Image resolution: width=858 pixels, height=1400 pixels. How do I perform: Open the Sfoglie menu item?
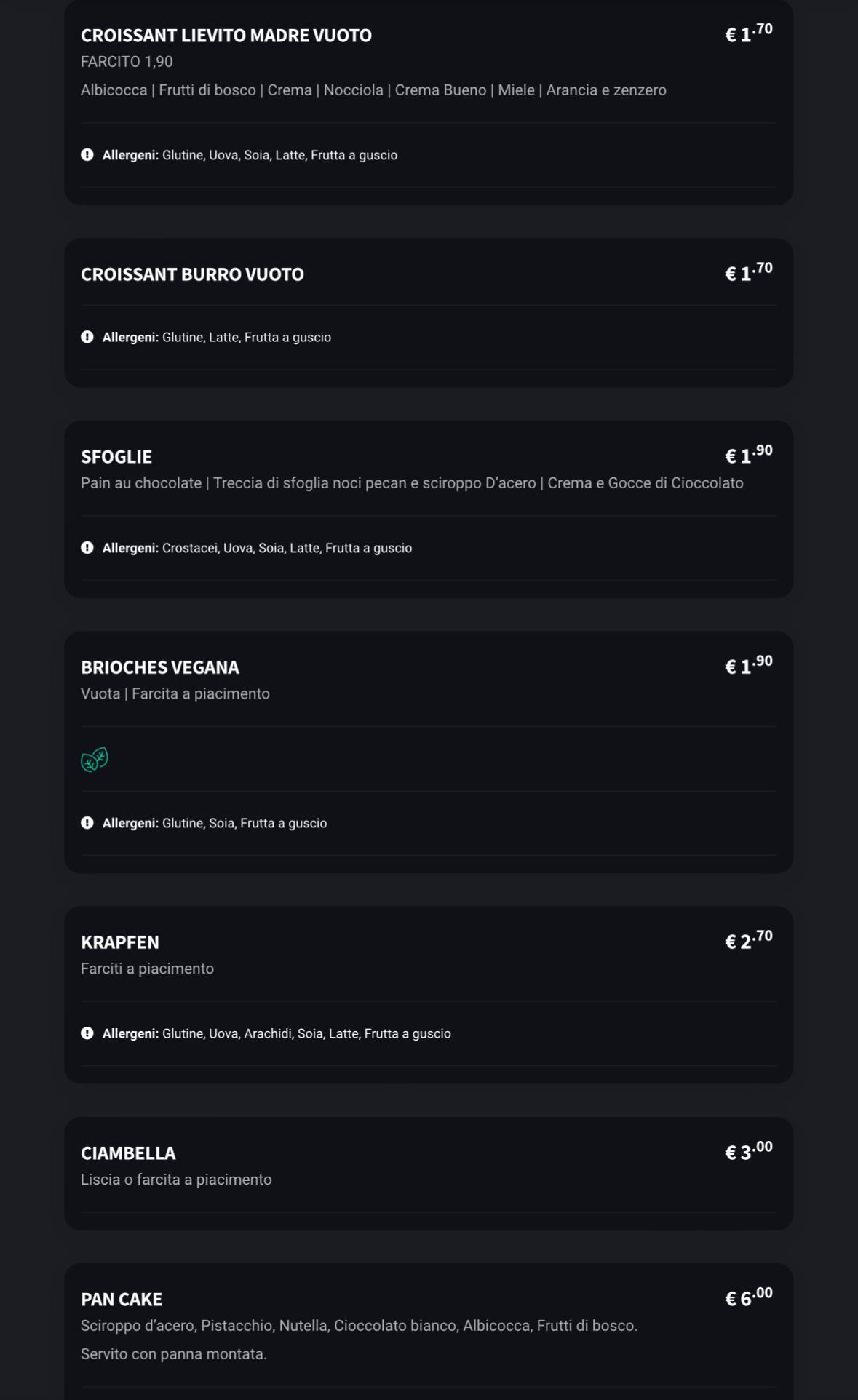116,457
